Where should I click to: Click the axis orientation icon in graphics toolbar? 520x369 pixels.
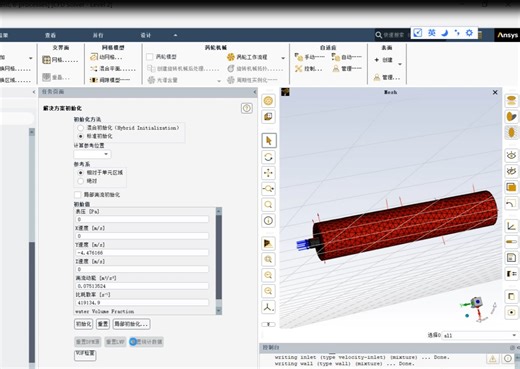pyautogui.click(x=269, y=307)
